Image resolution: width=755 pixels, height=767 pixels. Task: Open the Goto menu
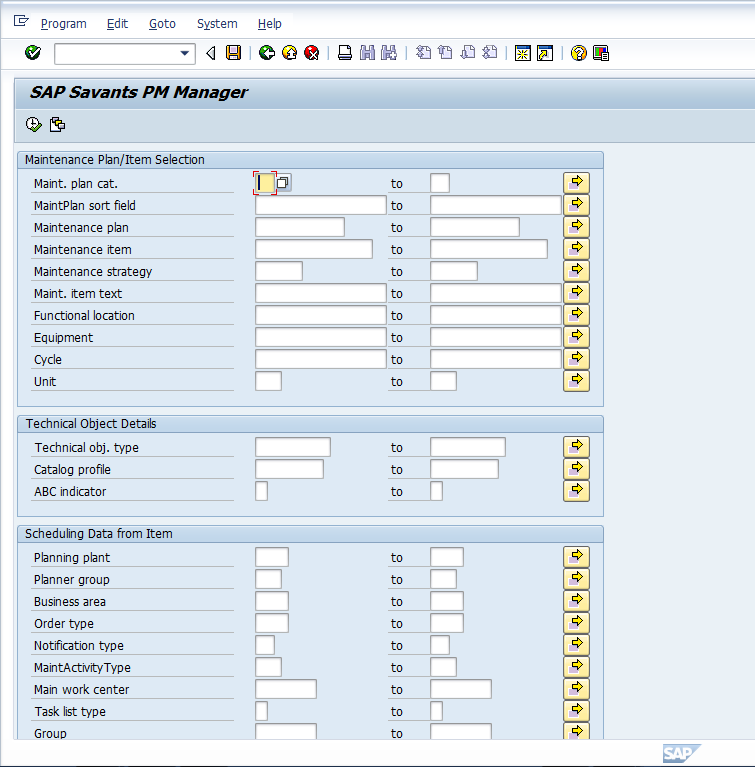[x=162, y=23]
